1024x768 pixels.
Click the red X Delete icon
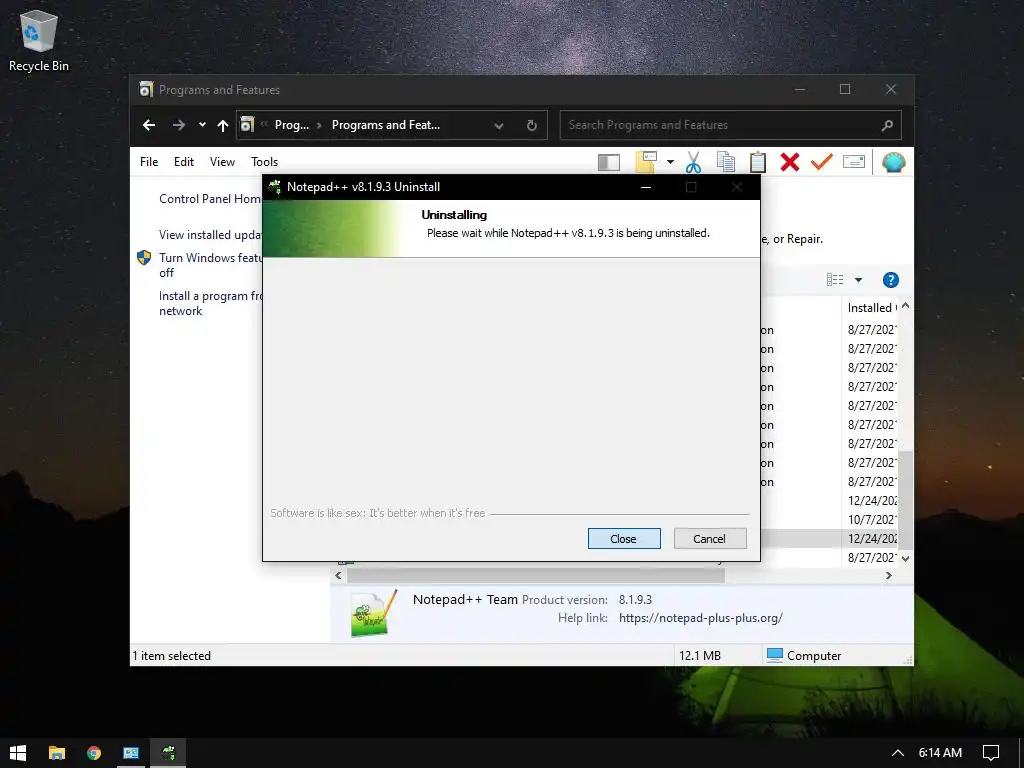[x=790, y=162]
